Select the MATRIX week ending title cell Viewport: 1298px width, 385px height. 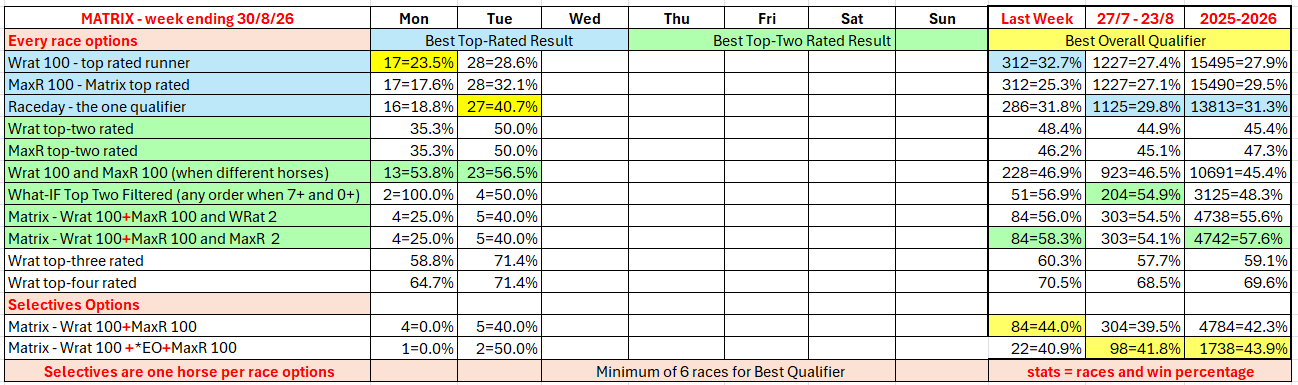188,19
